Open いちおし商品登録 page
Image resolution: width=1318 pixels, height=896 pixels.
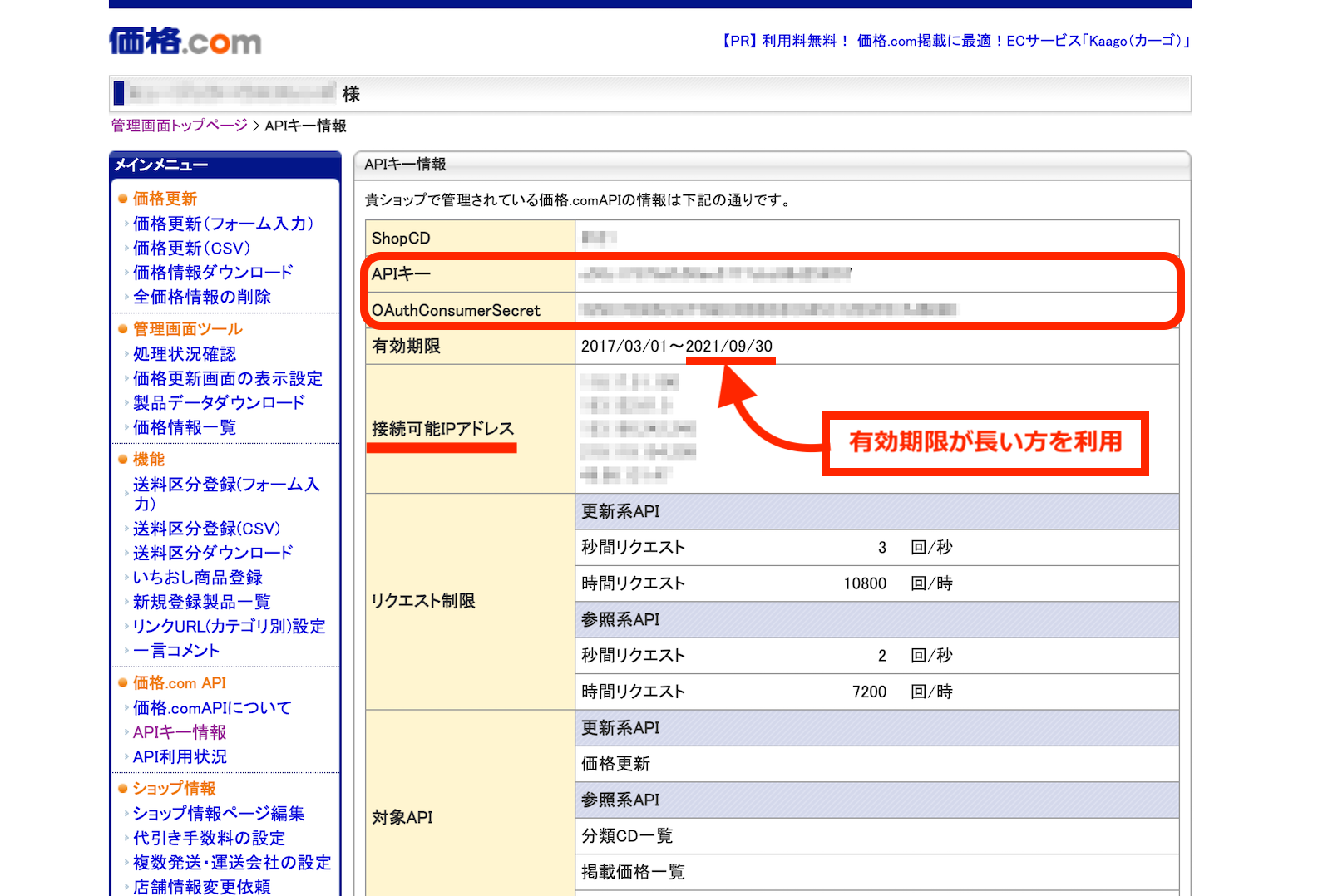coord(198,578)
